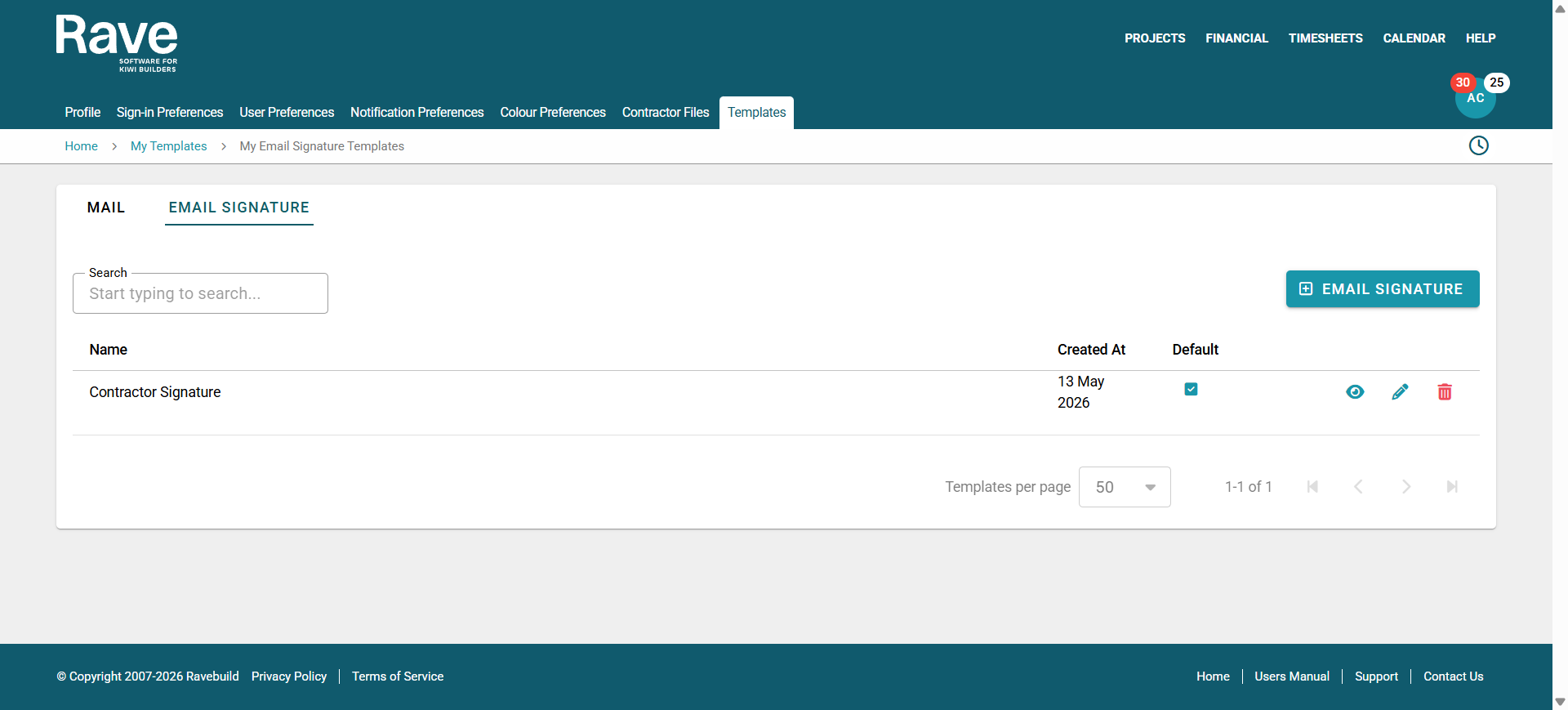Switch to the MAIL tab
The image size is (1568, 710).
(x=106, y=208)
